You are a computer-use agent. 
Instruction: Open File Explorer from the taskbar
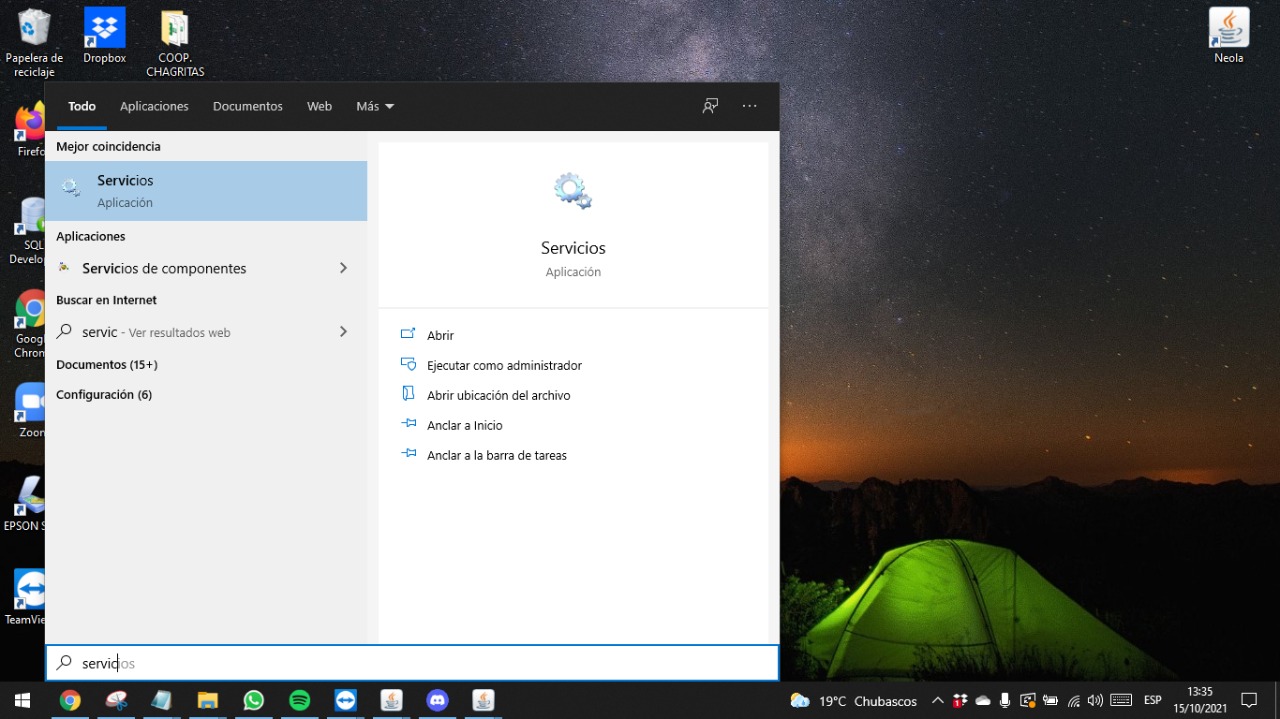pos(208,700)
